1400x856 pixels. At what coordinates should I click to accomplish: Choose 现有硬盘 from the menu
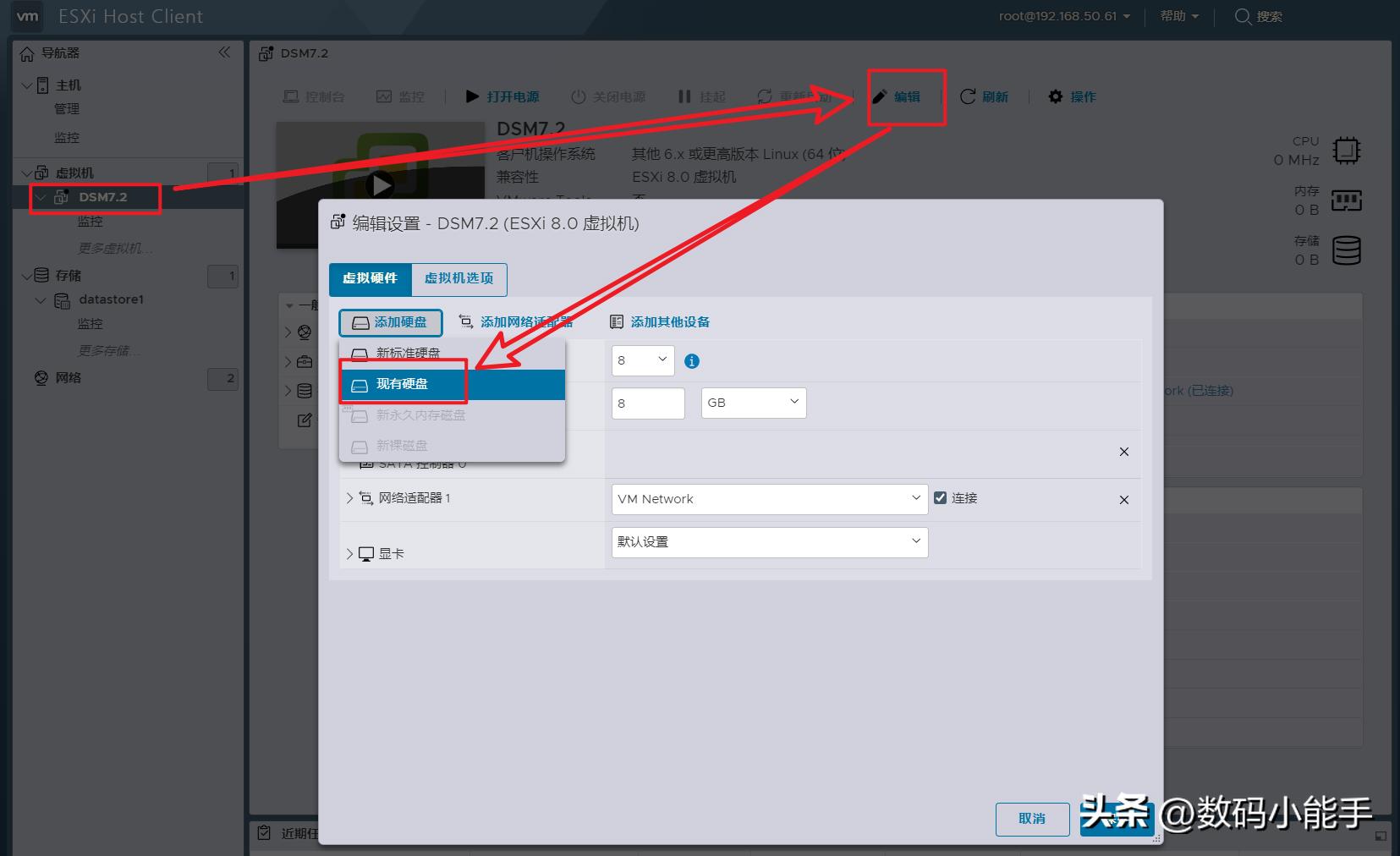[452, 385]
